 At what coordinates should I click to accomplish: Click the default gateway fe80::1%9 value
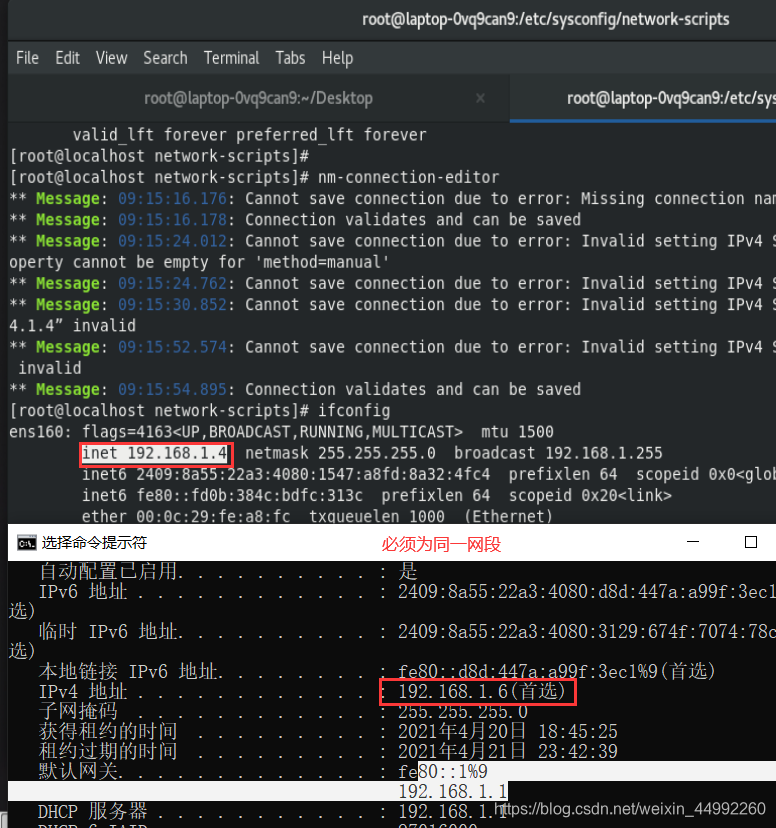pos(443,771)
